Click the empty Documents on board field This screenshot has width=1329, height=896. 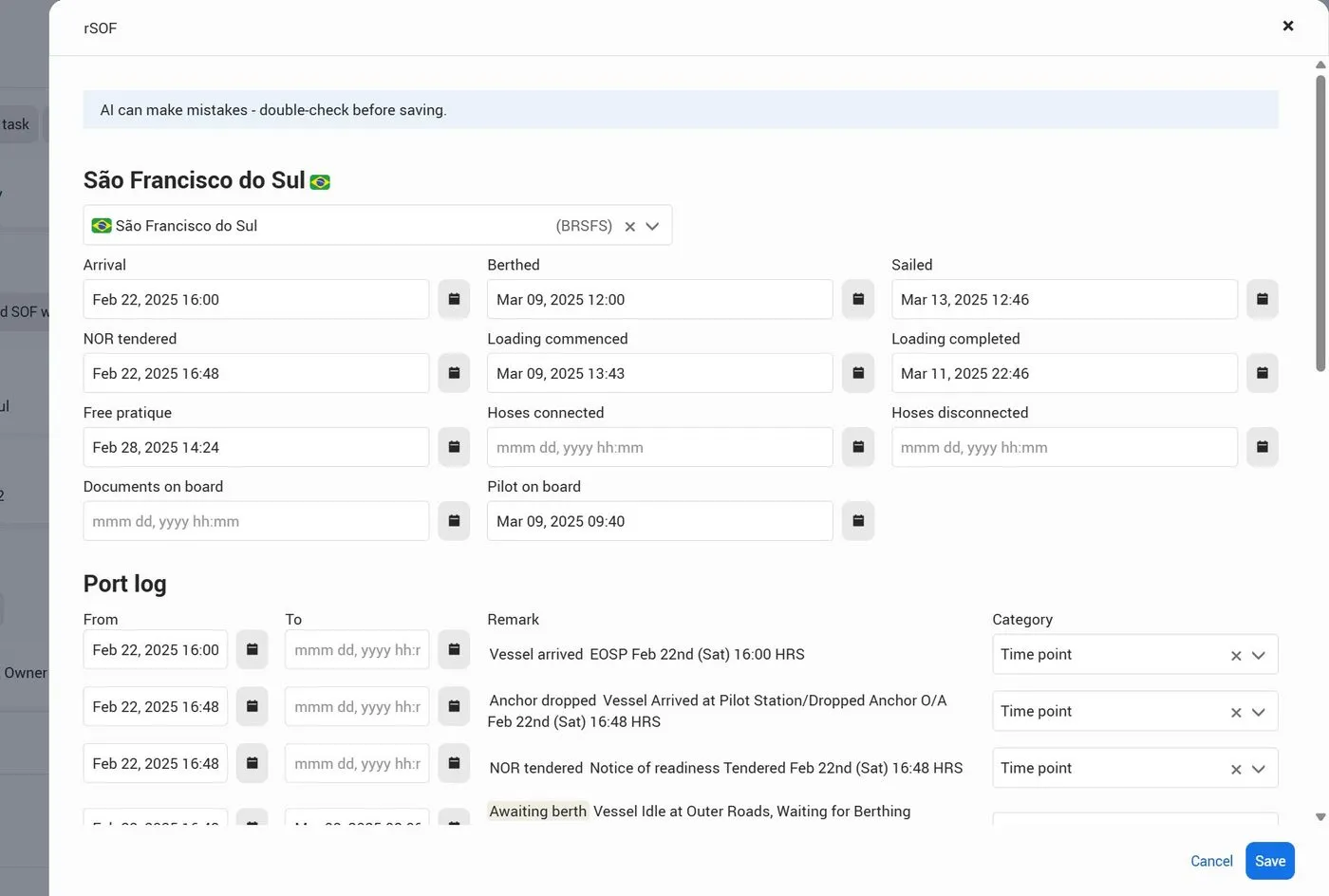click(256, 521)
